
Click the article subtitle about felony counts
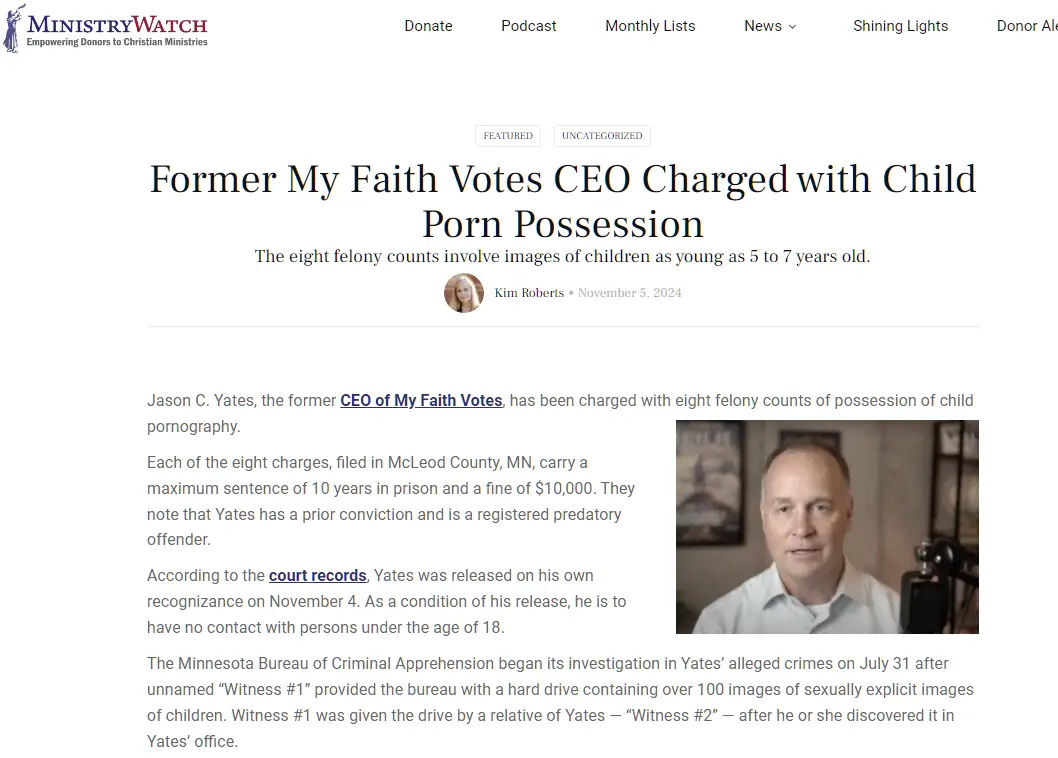562,256
